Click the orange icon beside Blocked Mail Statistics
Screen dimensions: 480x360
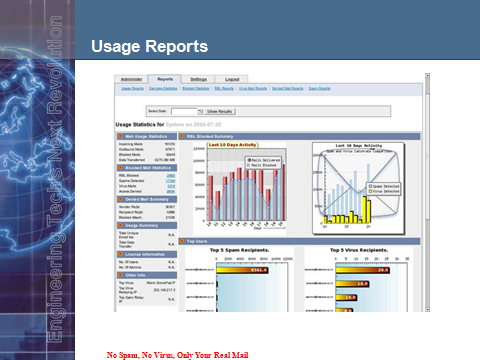pos(121,168)
